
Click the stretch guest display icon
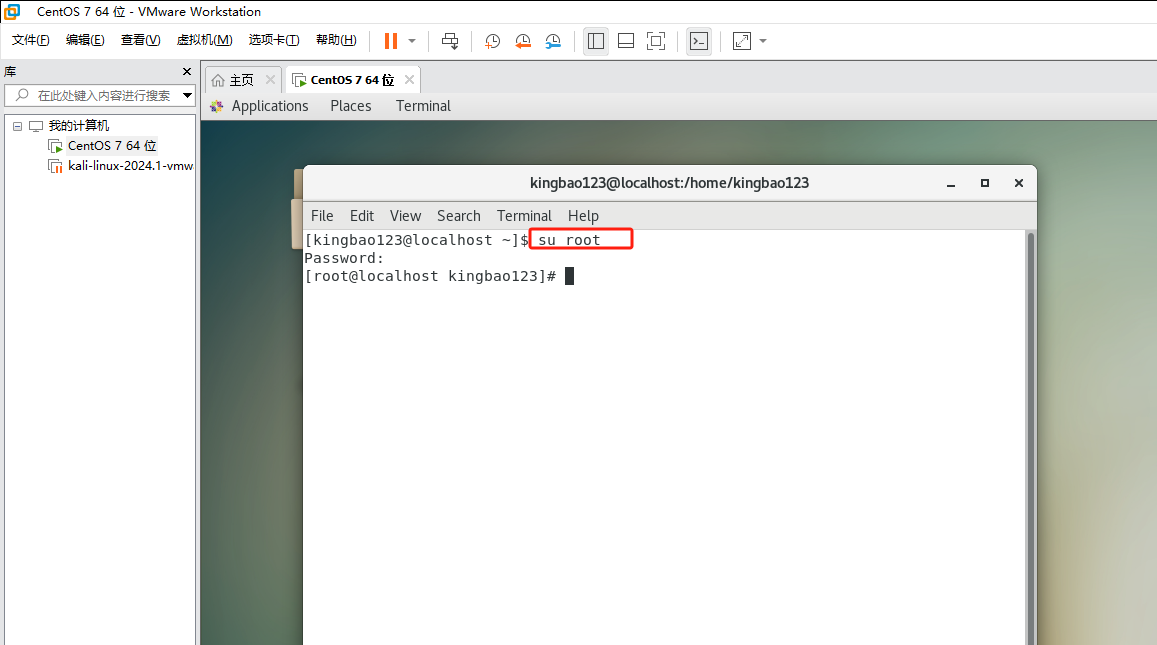click(741, 41)
